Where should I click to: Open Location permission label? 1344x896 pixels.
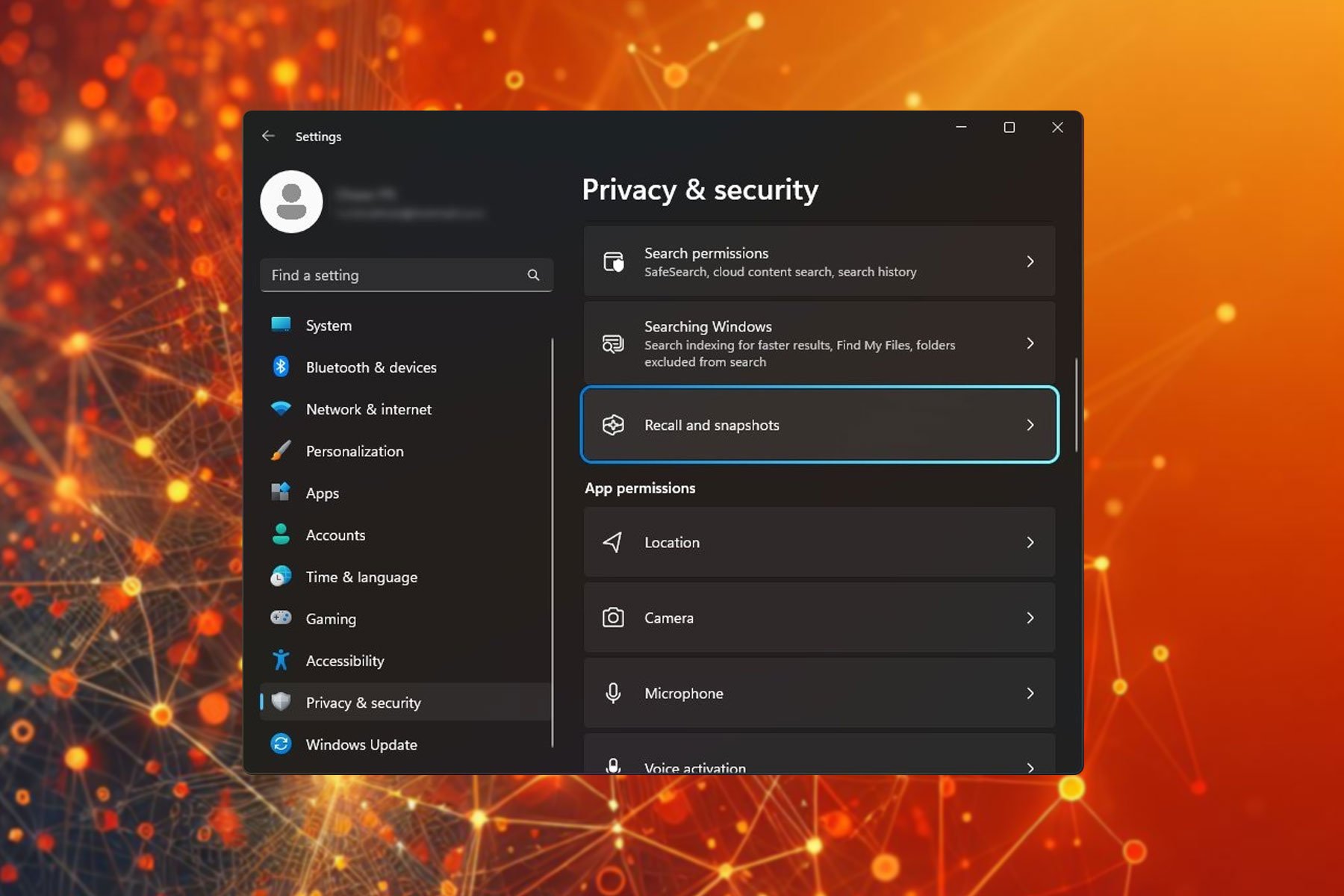point(672,542)
